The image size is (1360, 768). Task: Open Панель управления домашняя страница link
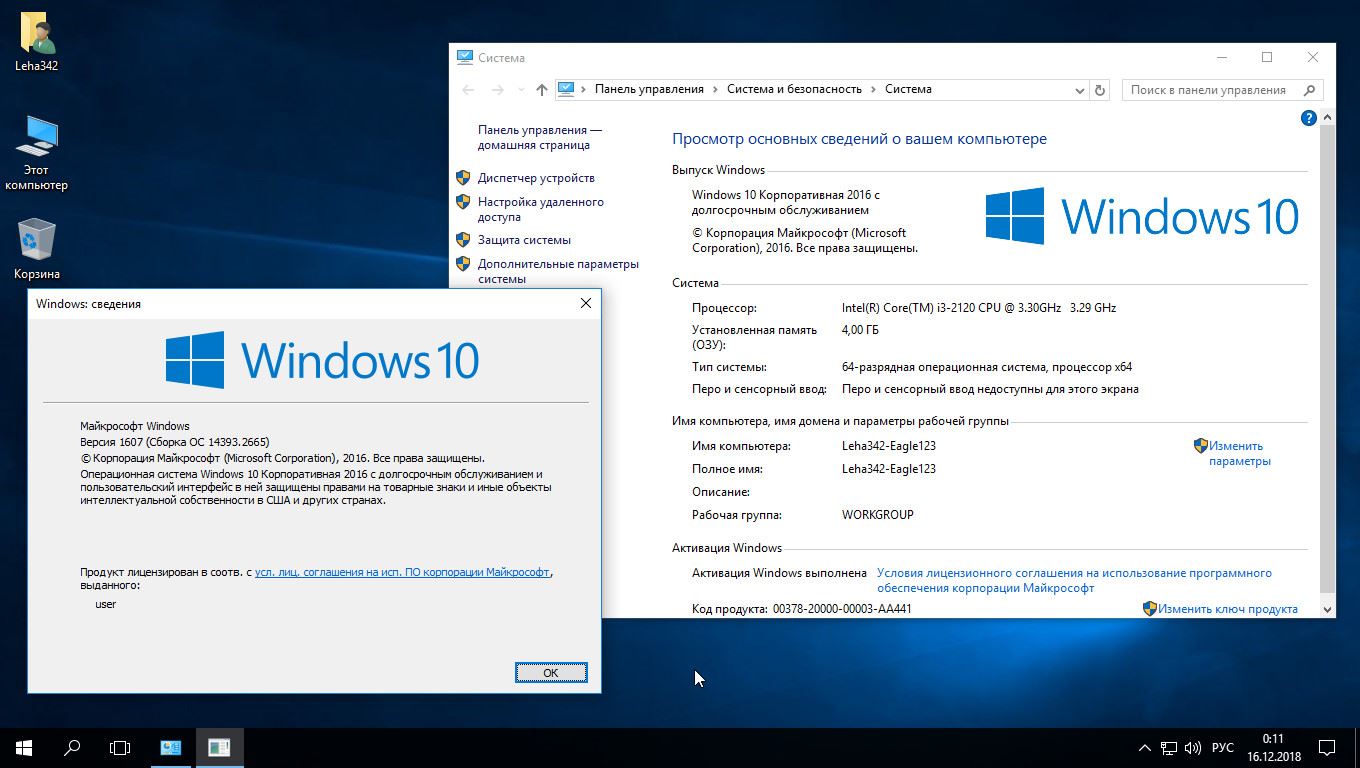pyautogui.click(x=540, y=137)
